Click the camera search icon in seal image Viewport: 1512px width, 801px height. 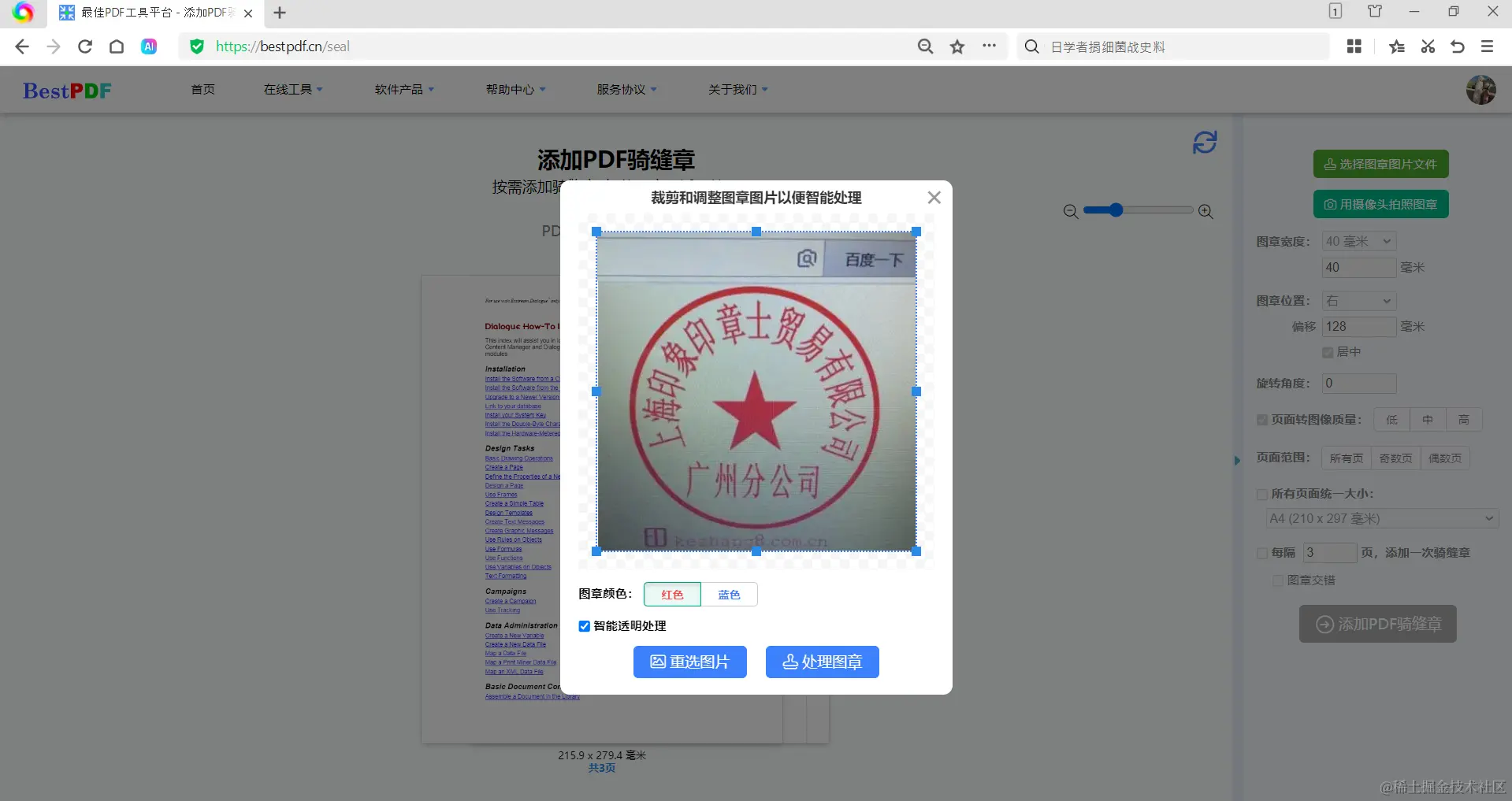807,258
